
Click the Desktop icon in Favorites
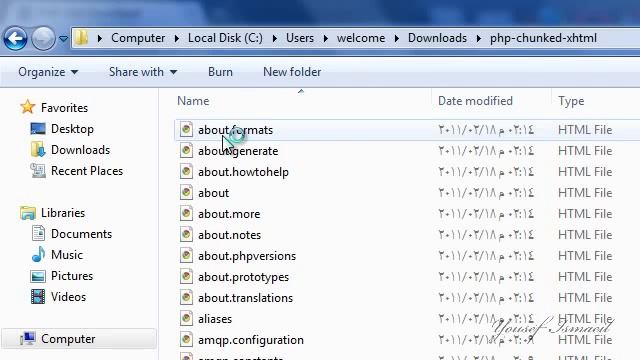click(38, 129)
